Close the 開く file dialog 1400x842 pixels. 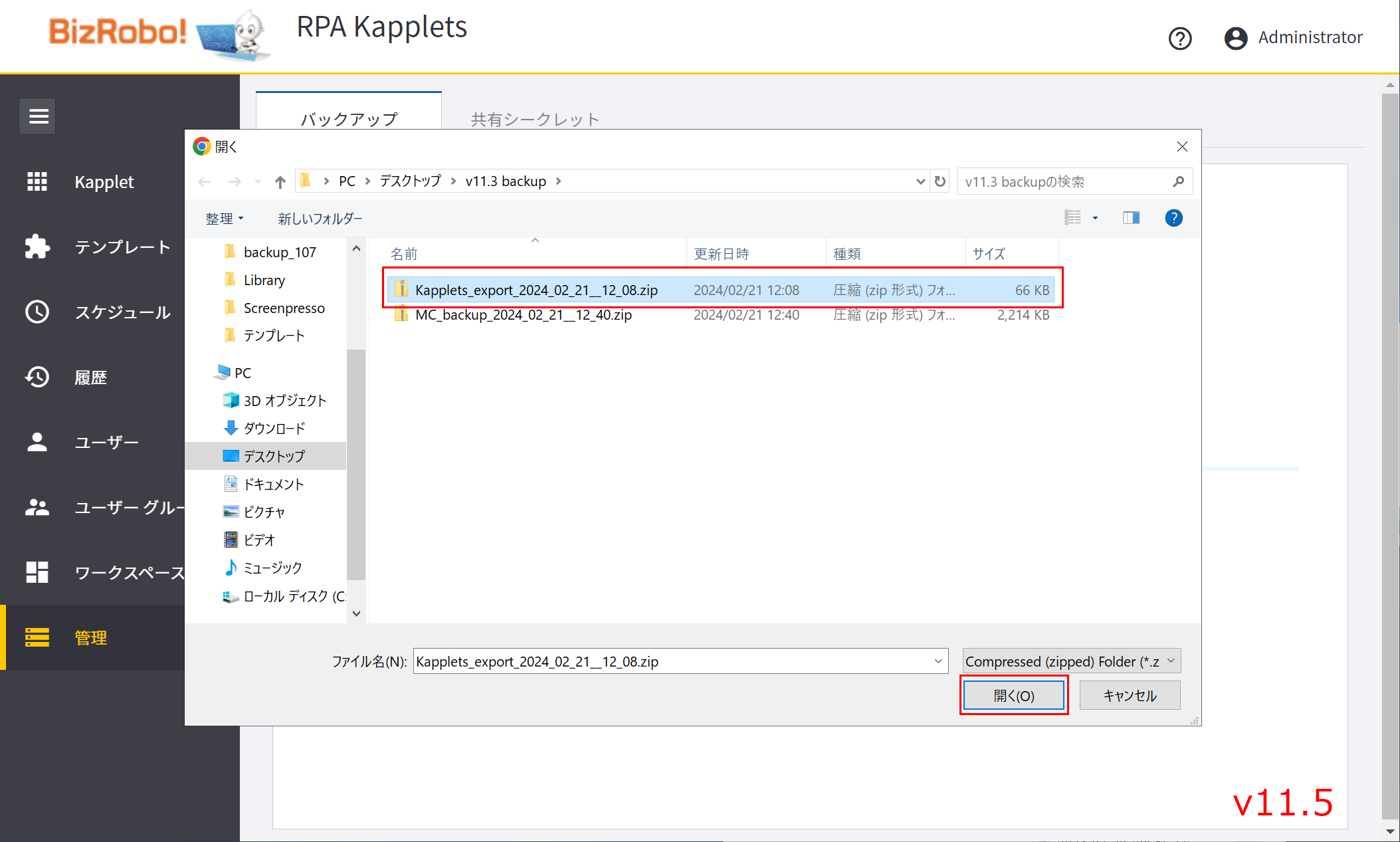click(x=1182, y=146)
